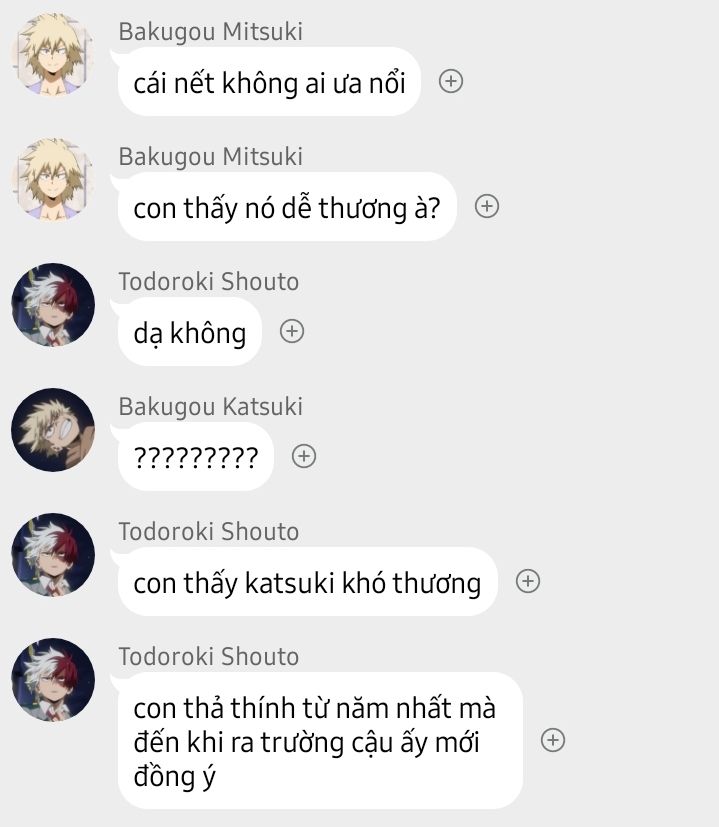719x827 pixels.
Task: Select the "cái nết không ai ưa nổi" bubble
Action: click(269, 82)
